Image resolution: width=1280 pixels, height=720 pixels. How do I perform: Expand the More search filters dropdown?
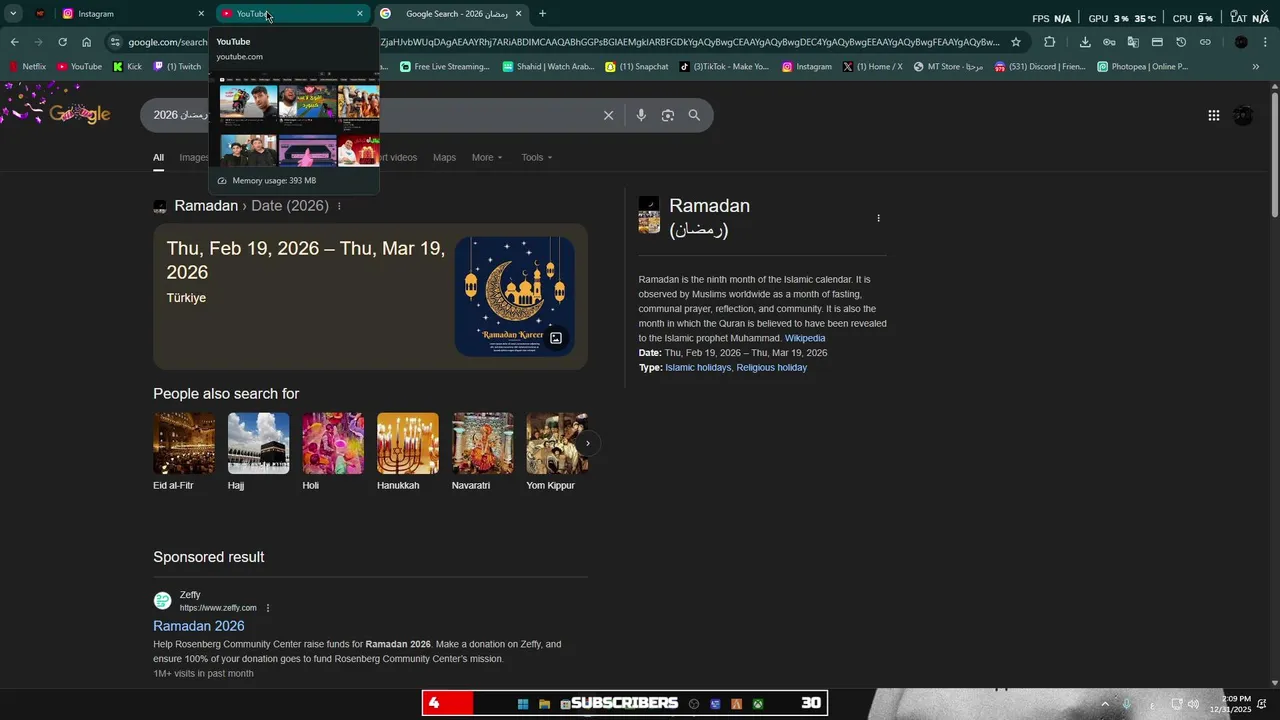487,157
